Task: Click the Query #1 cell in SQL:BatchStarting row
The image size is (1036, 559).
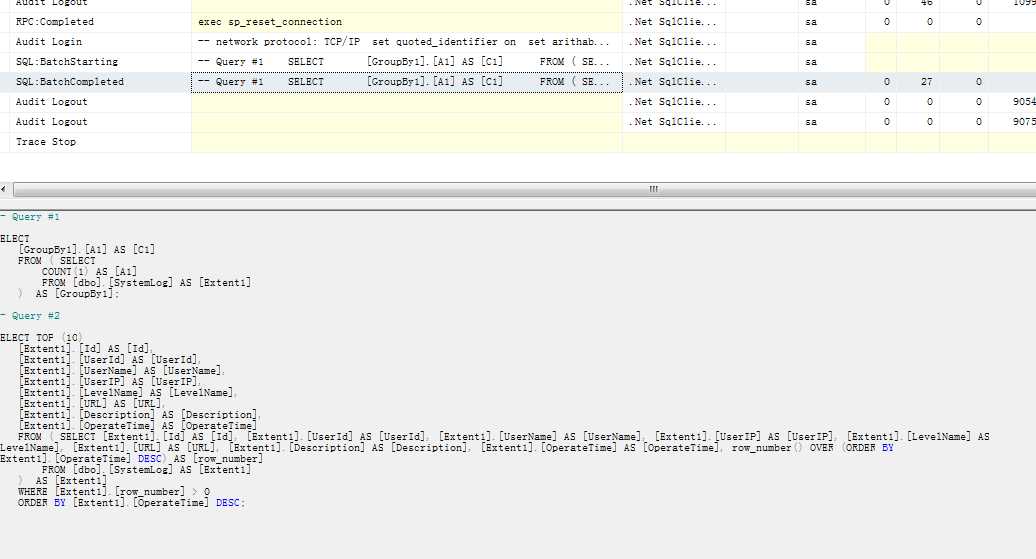Action: point(406,61)
